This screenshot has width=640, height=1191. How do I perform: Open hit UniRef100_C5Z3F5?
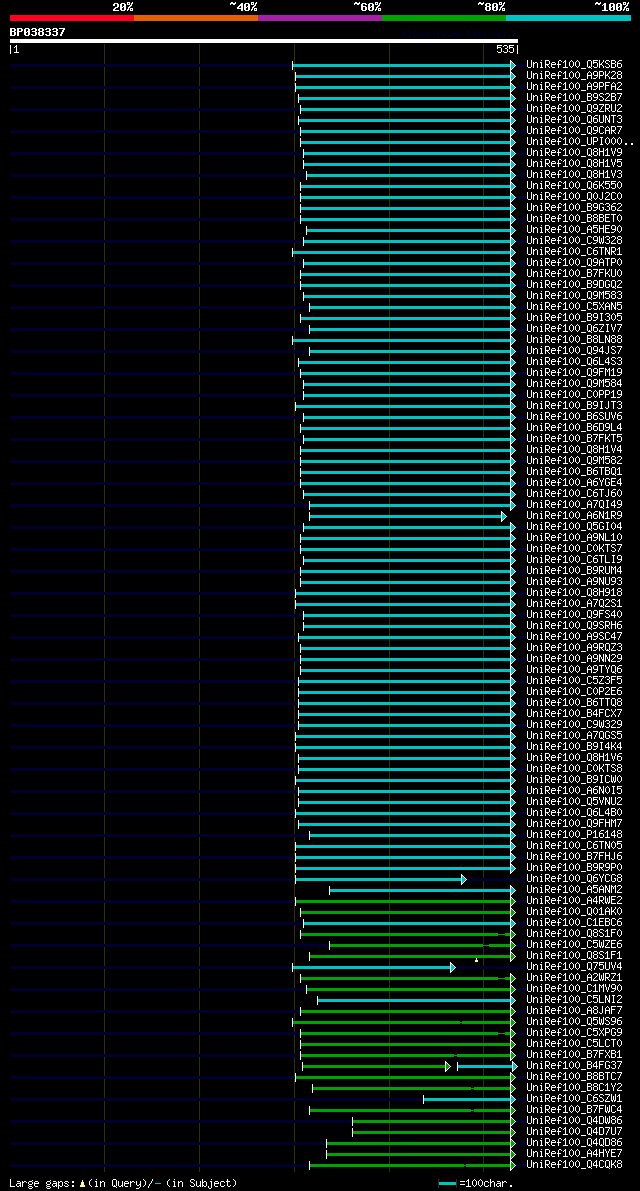[574, 681]
